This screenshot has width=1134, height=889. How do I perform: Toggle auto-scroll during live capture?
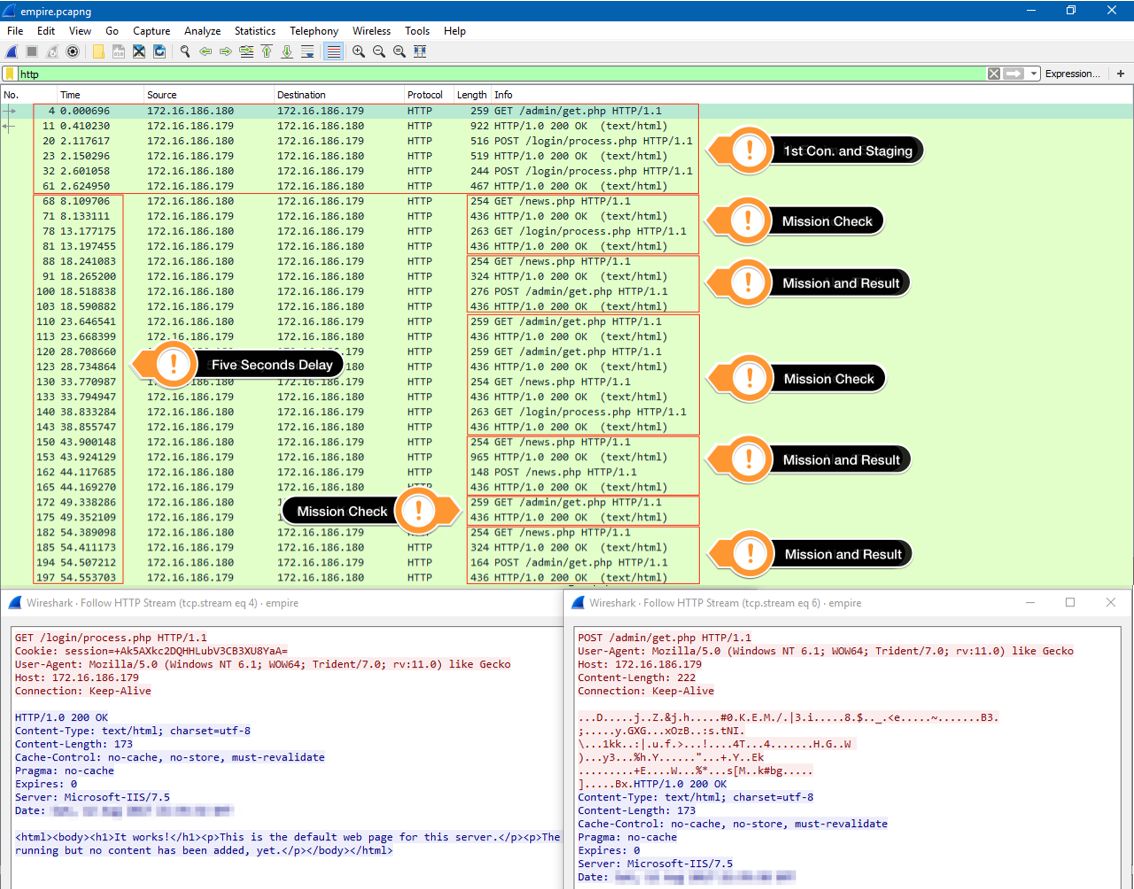click(307, 52)
